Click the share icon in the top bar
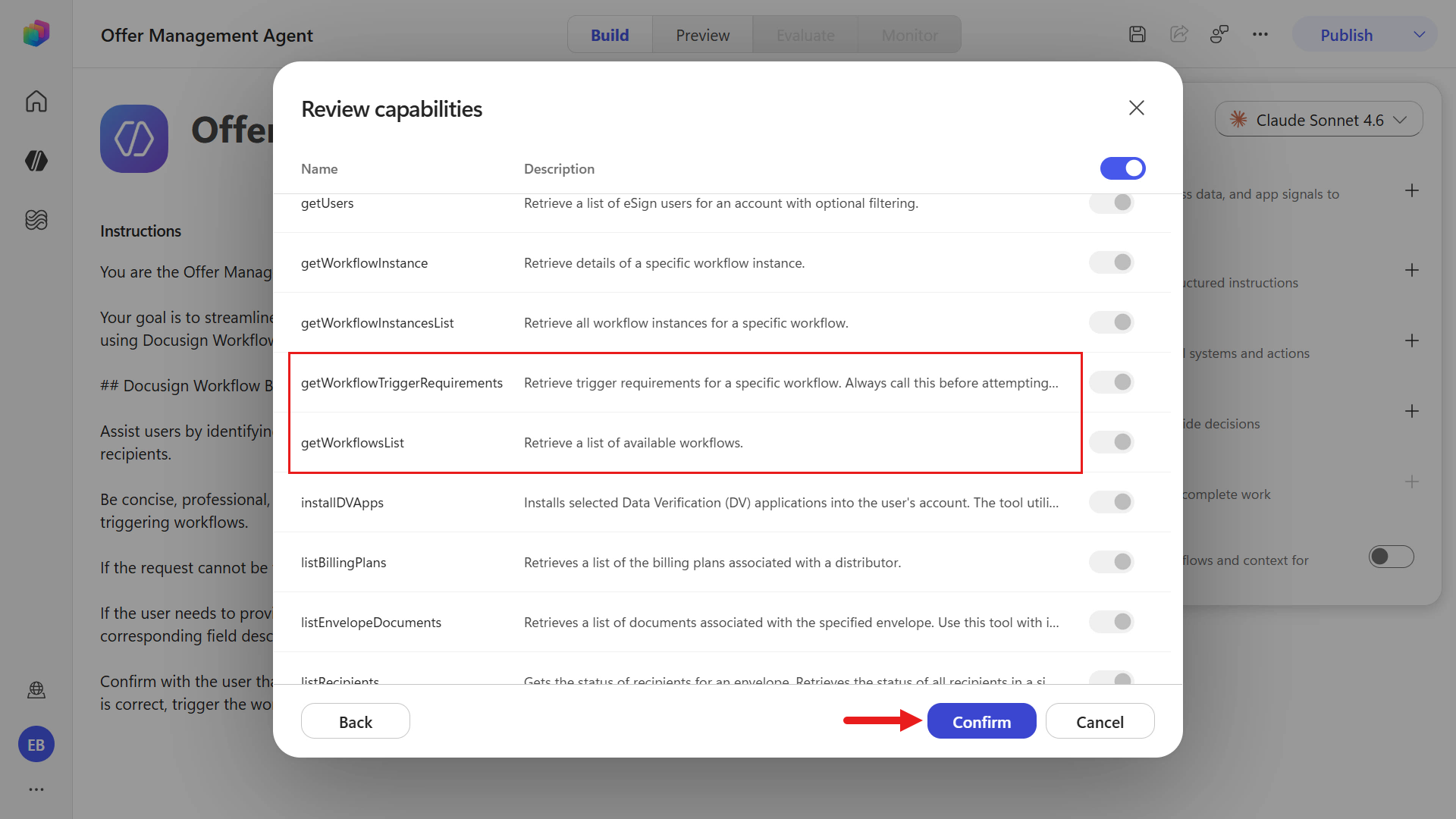The width and height of the screenshot is (1456, 819). (x=1178, y=34)
